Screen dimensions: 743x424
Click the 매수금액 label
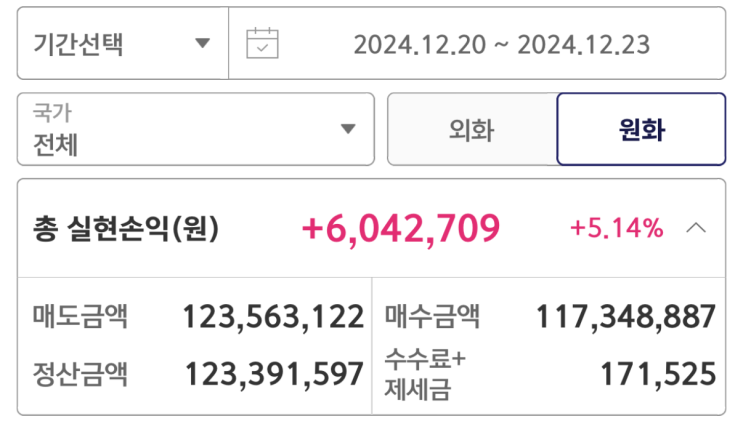click(x=432, y=317)
